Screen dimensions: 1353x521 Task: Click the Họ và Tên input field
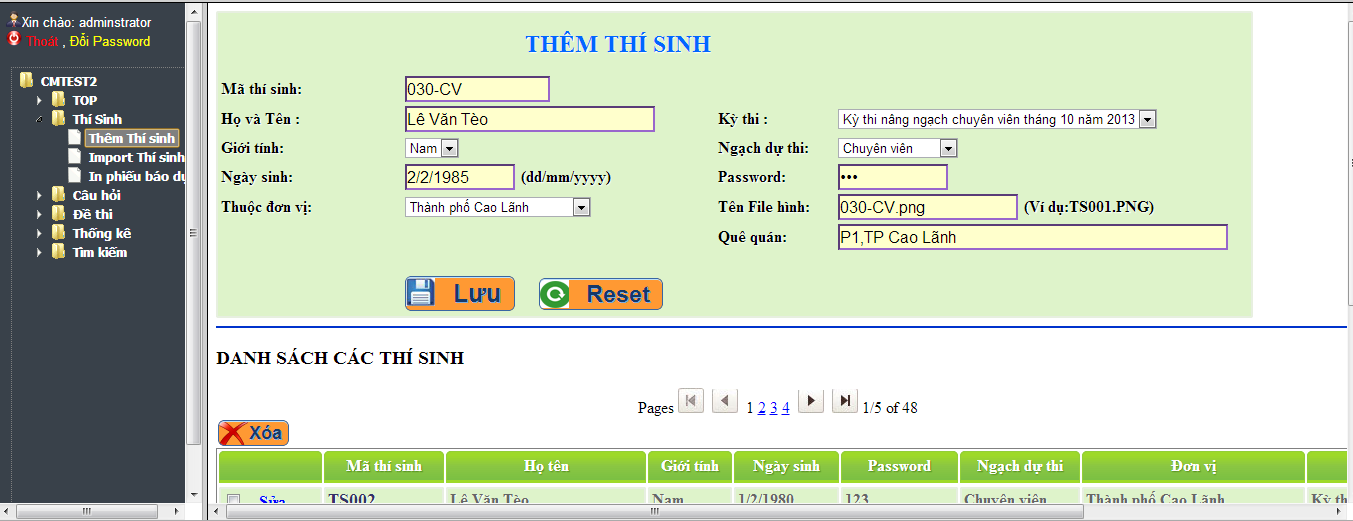pyautogui.click(x=530, y=119)
